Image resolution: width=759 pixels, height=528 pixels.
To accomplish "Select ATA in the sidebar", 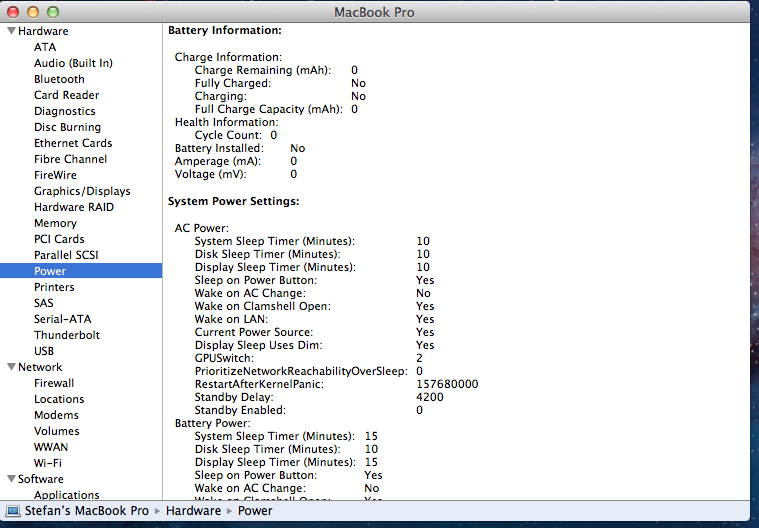I will [45, 47].
